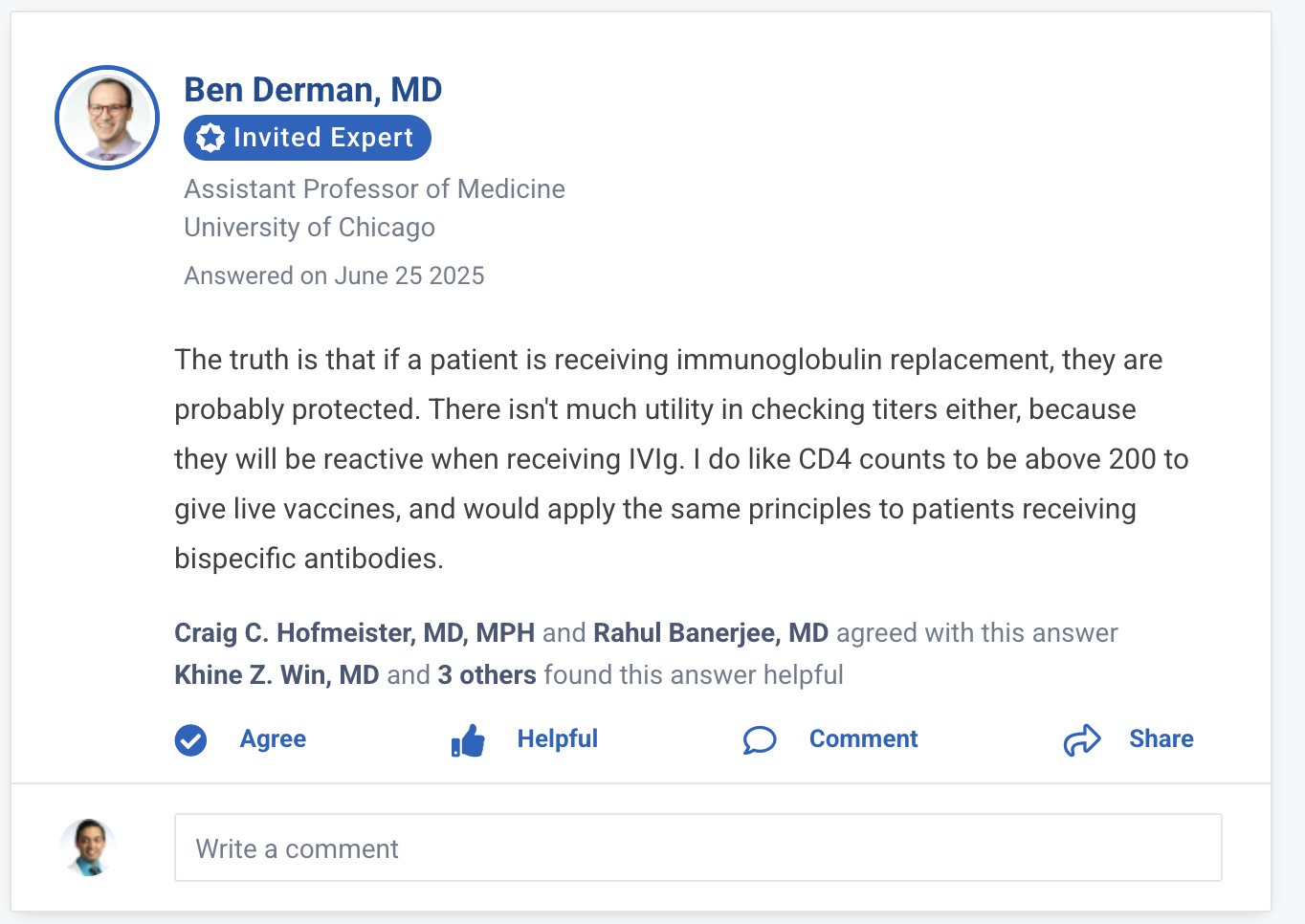The height and width of the screenshot is (924, 1305).
Task: Open Ben Derman, MD profile link
Action: click(x=313, y=90)
